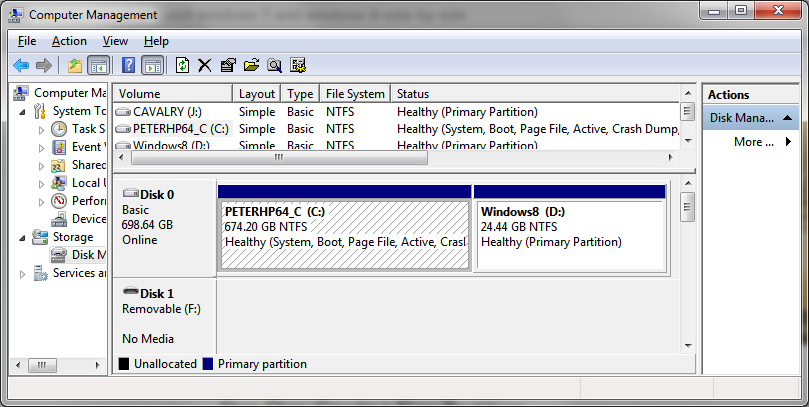Select the PETERHP64_C partition block on Disk 0
Image resolution: width=809 pixels, height=407 pixels.
(x=345, y=235)
